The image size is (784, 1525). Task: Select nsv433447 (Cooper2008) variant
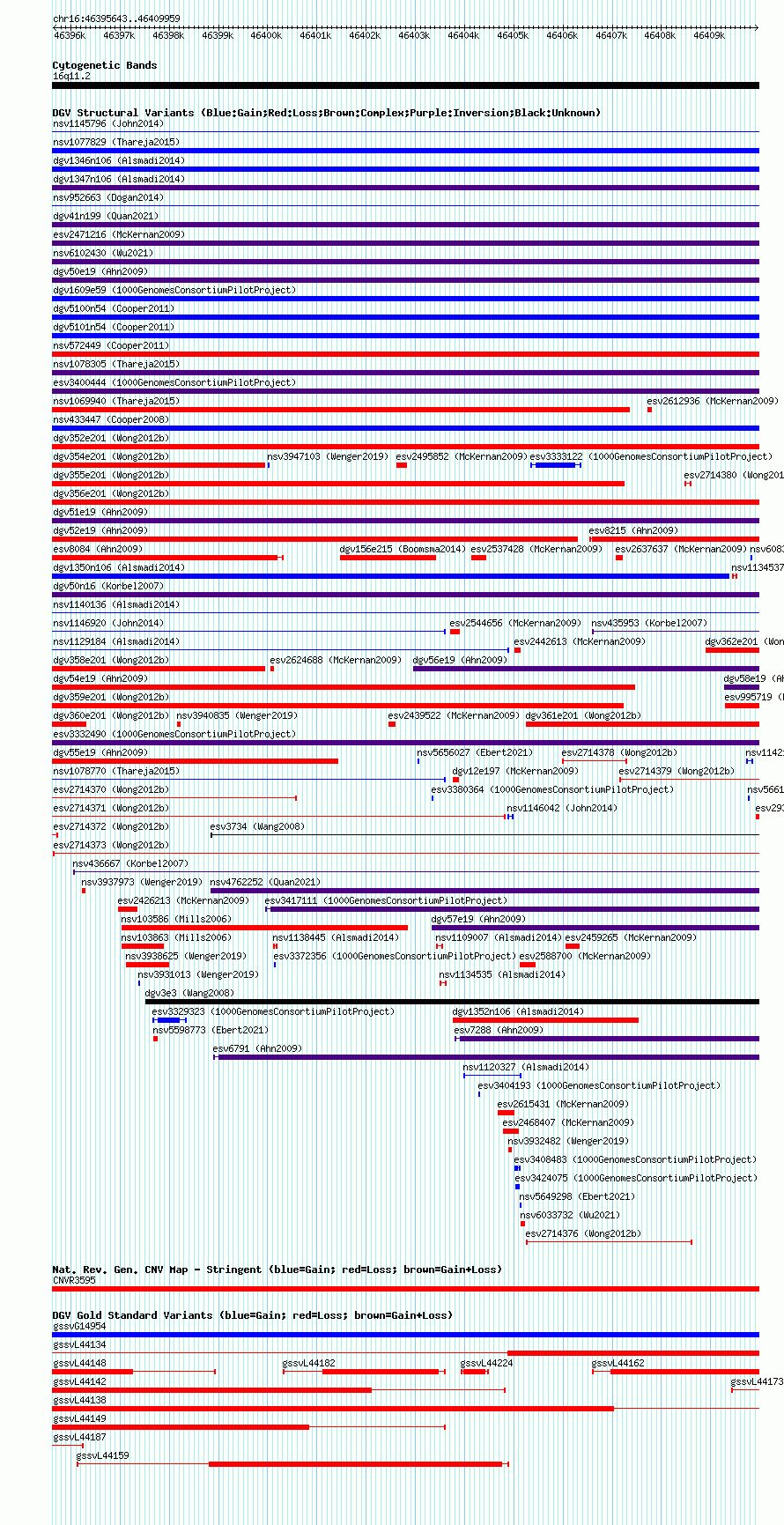tap(111, 419)
